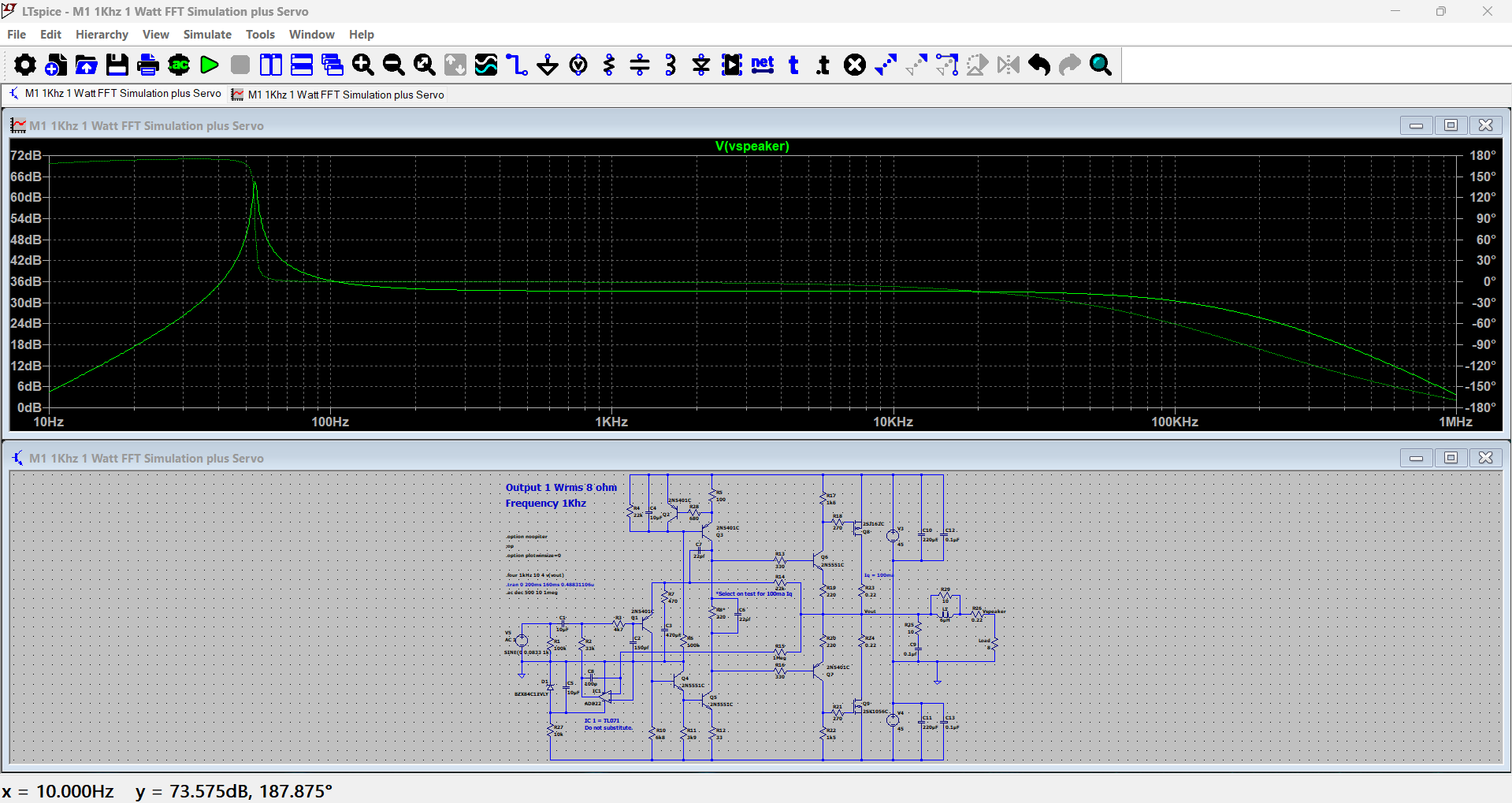Place a Capacitor component
Screen dimensions: 1512x803
click(x=640, y=65)
